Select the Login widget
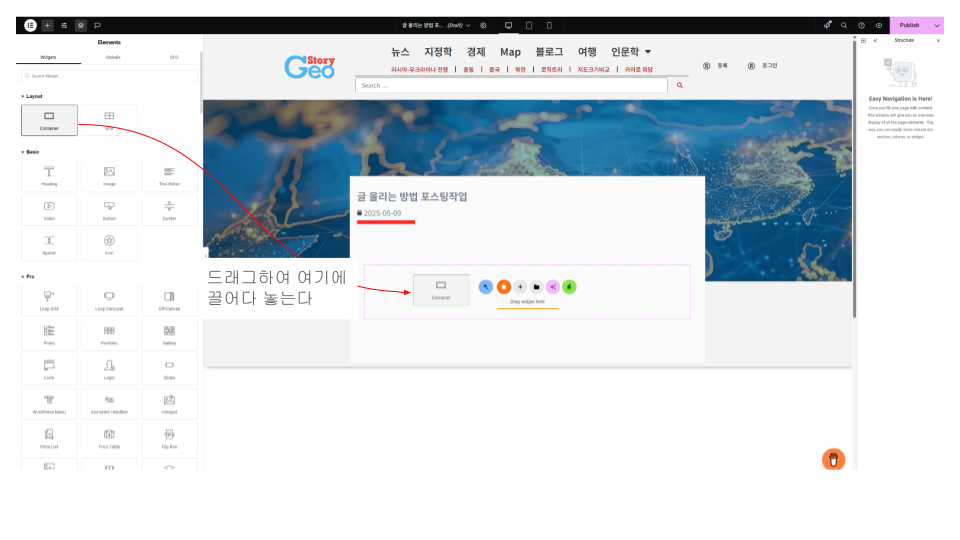This screenshot has width=960, height=540. coord(109,369)
